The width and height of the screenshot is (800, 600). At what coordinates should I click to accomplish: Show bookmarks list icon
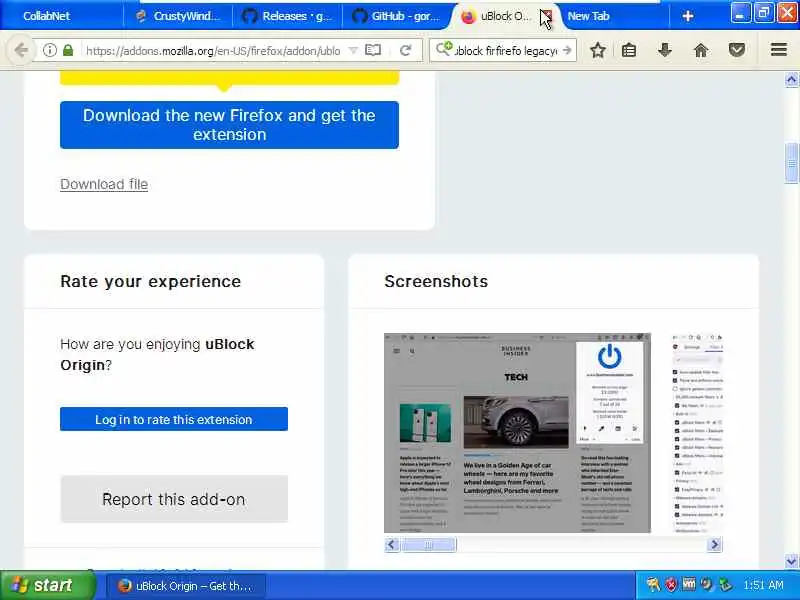(629, 50)
